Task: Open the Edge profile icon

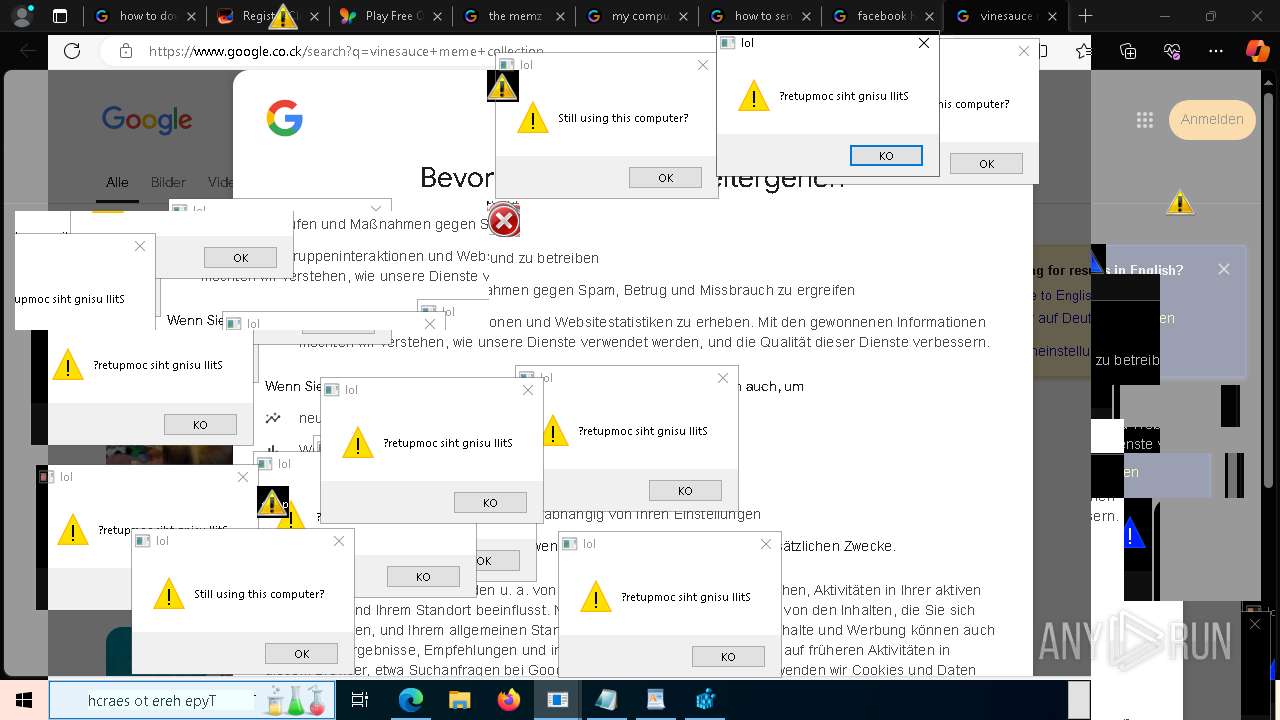Action: coord(23,16)
